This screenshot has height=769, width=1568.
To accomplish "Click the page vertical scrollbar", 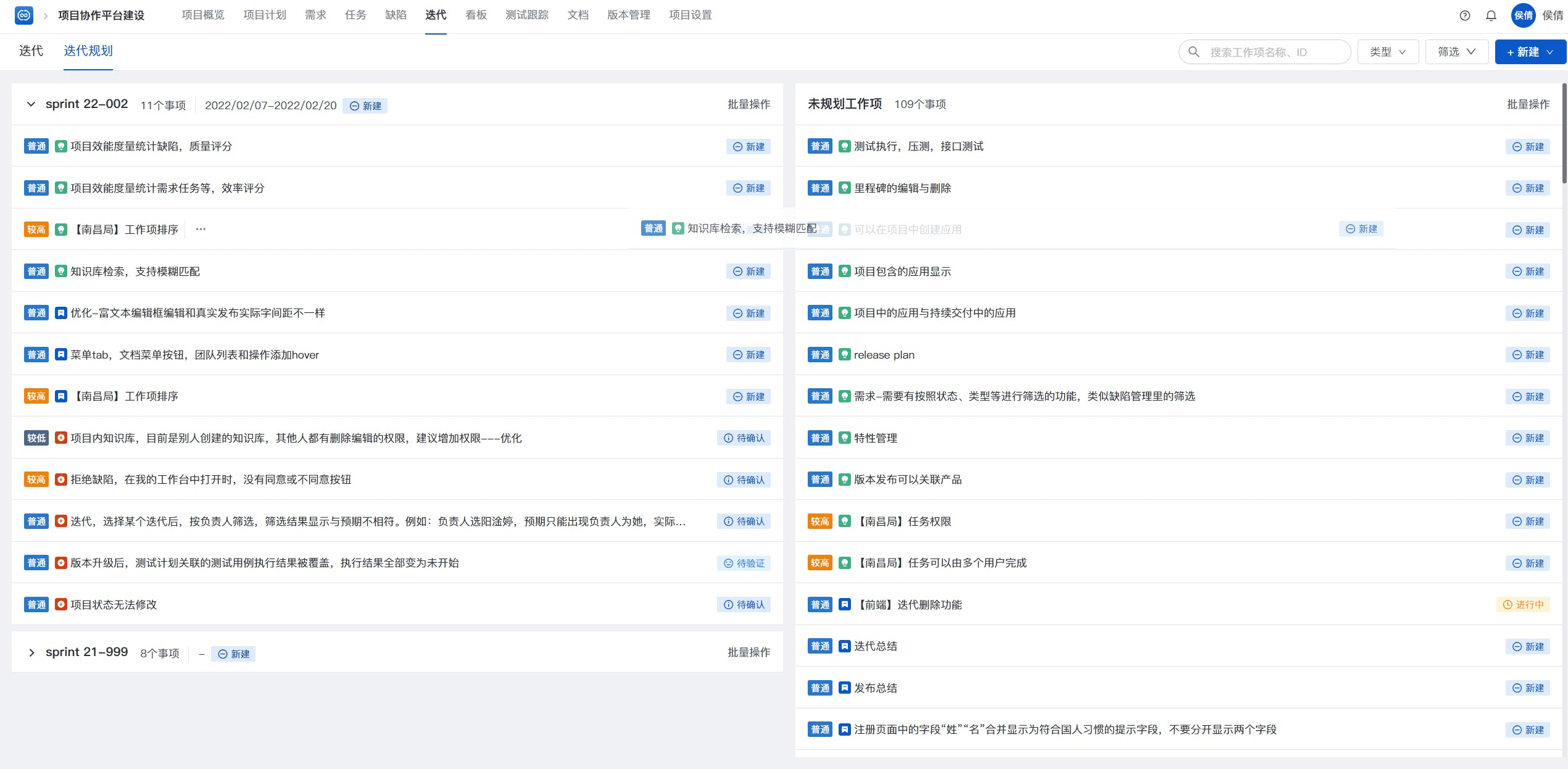I will [x=1564, y=134].
